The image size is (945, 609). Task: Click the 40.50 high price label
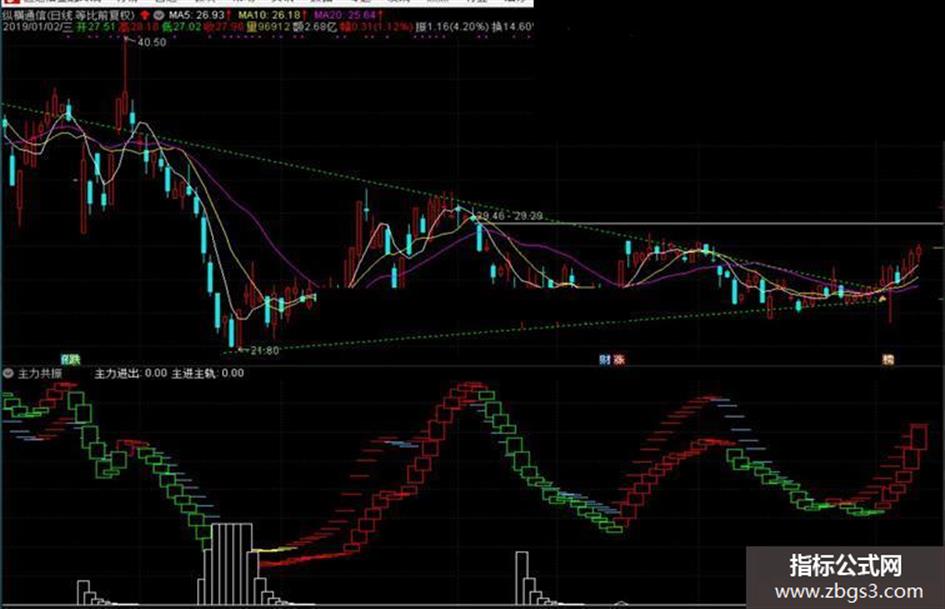tap(151, 42)
